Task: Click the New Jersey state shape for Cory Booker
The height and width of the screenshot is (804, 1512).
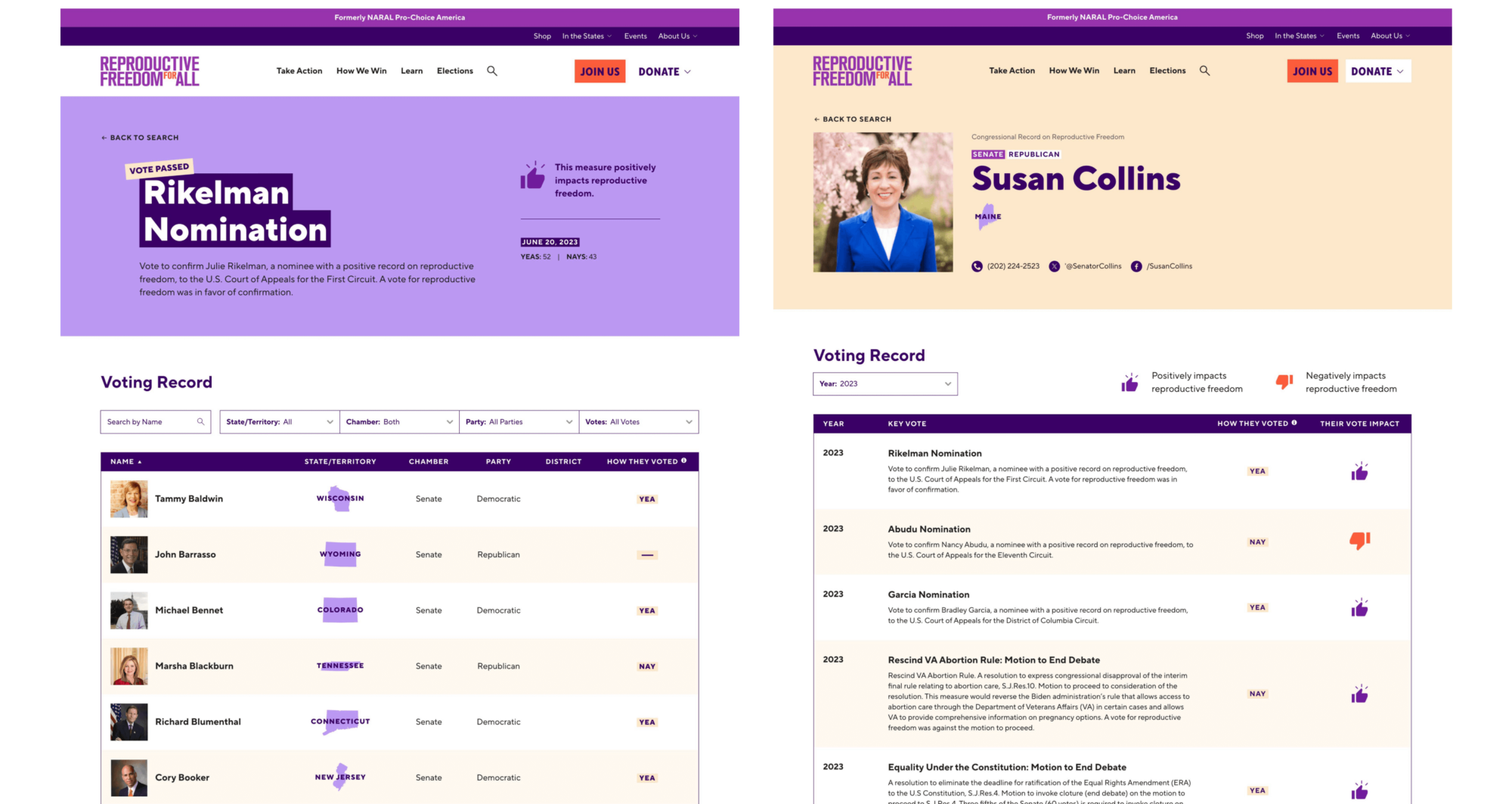Action: (340, 777)
